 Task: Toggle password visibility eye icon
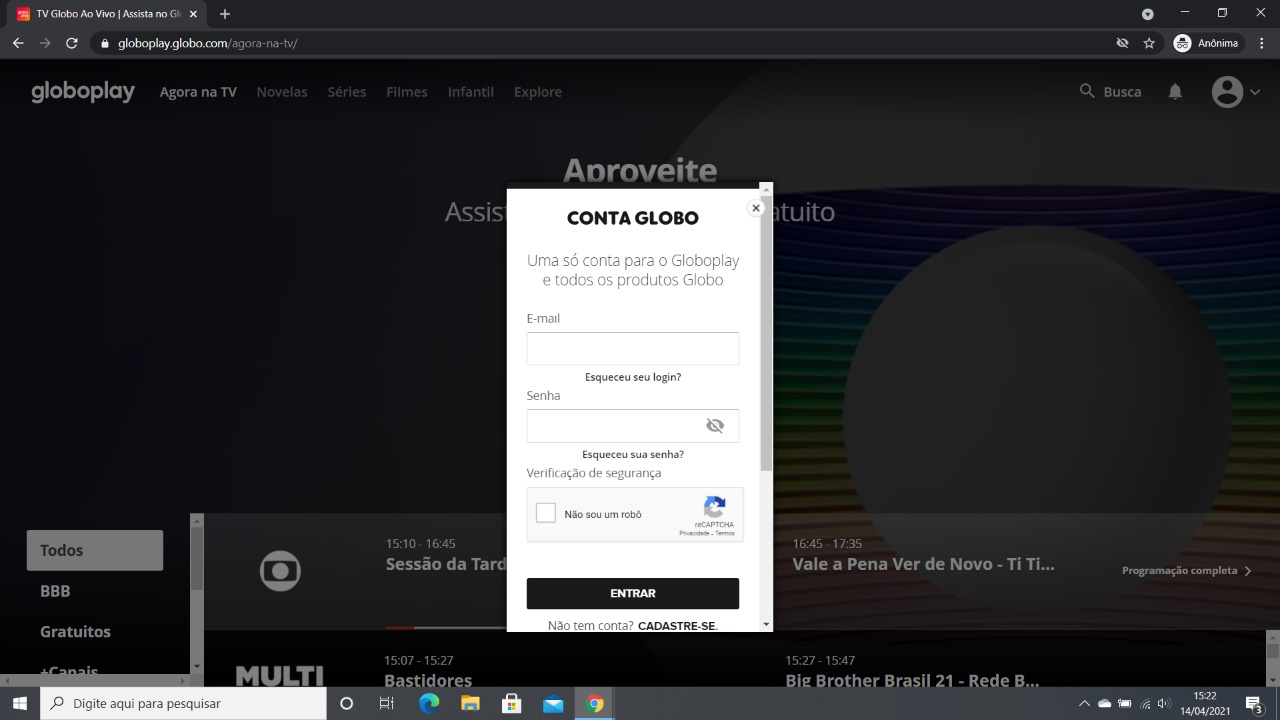[x=715, y=425]
